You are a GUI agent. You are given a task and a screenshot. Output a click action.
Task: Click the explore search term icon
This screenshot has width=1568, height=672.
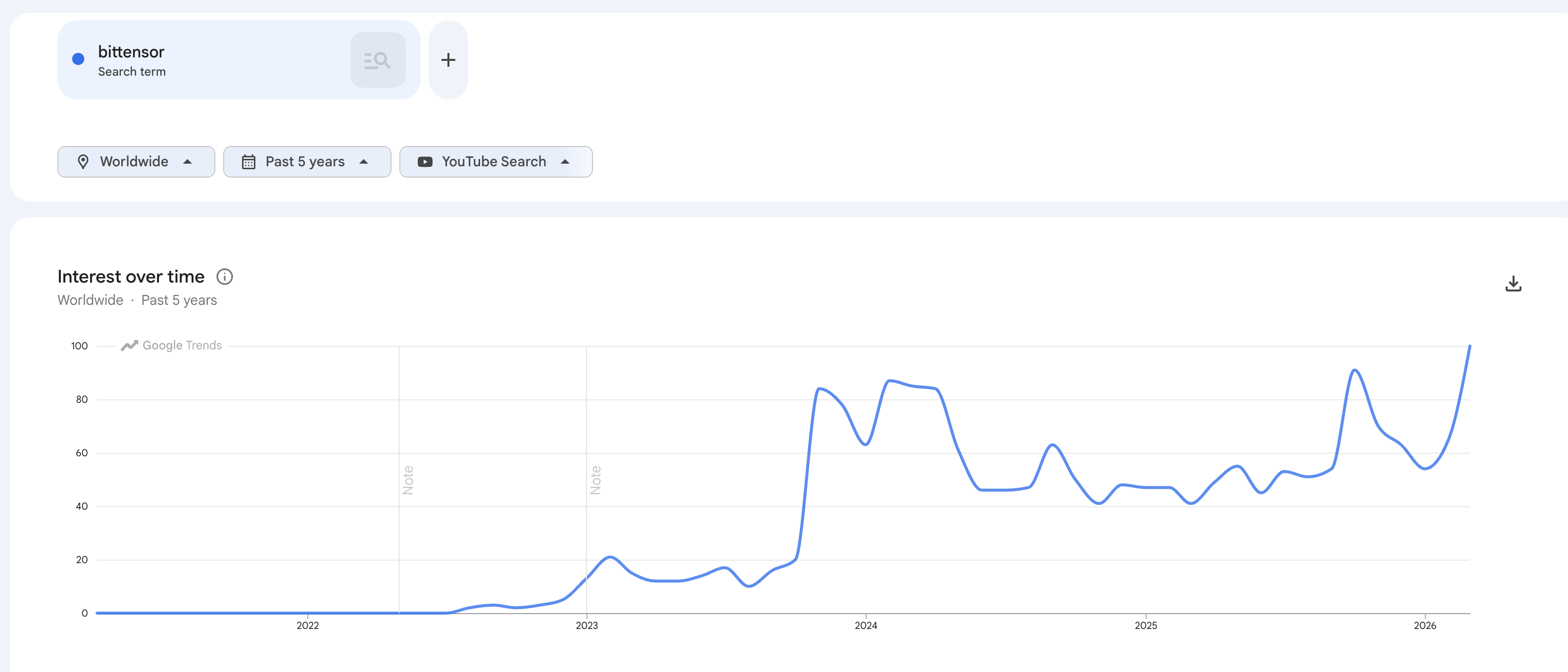tap(377, 60)
